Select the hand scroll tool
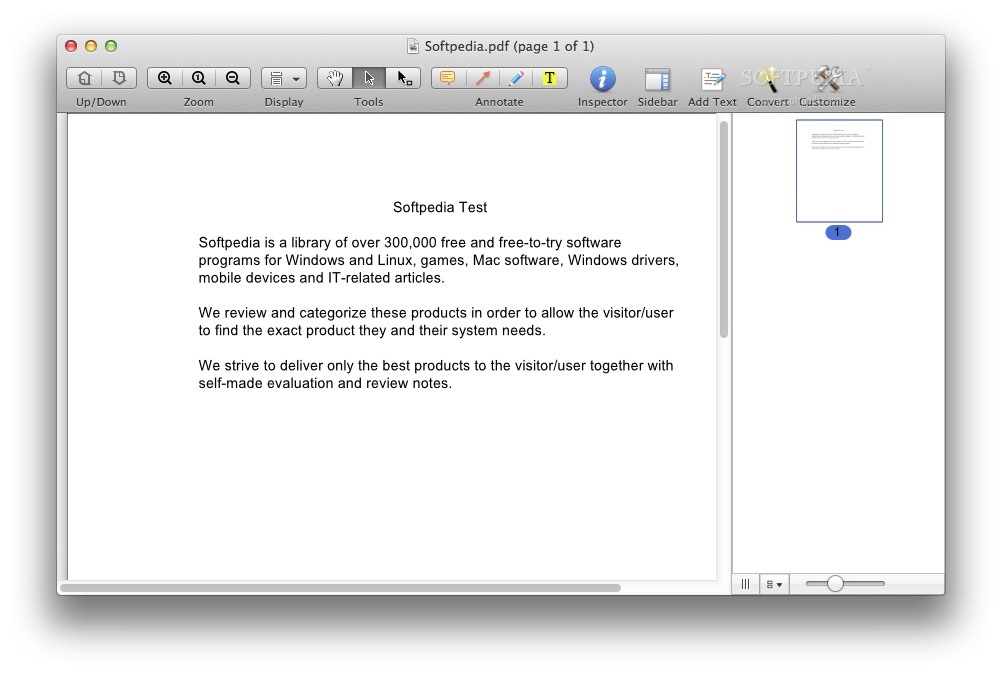Image resolution: width=1002 pixels, height=674 pixels. coord(335,78)
